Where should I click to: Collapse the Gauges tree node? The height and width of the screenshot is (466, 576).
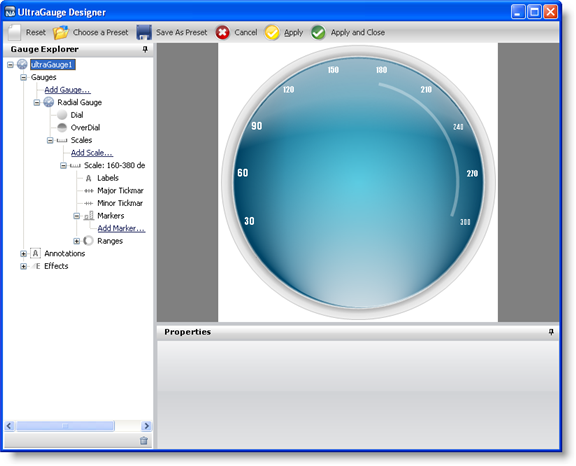click(24, 77)
